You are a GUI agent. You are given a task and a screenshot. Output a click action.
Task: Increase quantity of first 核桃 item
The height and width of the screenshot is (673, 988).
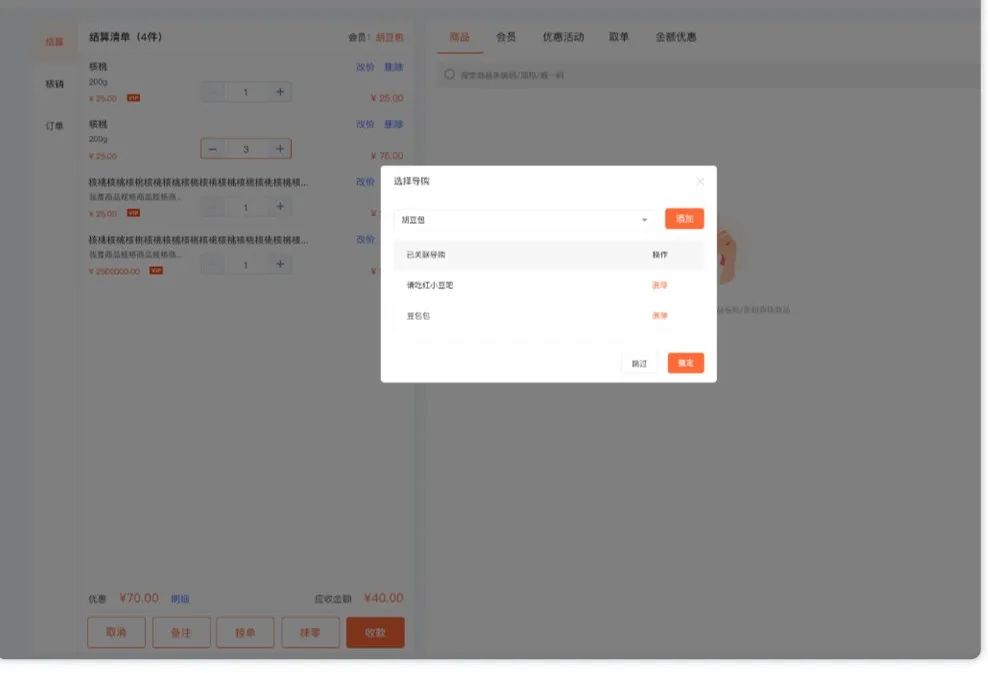280,92
